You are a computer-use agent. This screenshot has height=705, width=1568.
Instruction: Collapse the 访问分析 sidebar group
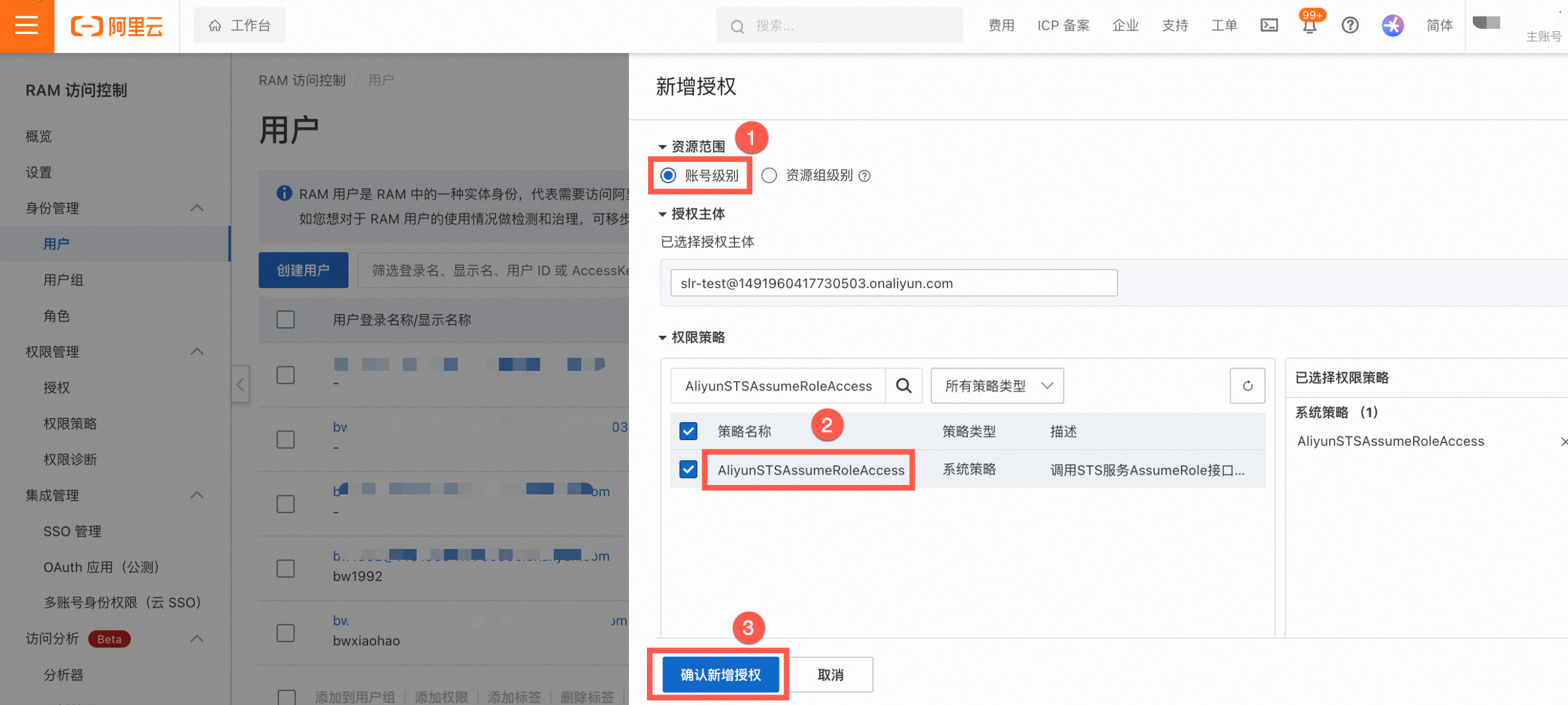196,639
